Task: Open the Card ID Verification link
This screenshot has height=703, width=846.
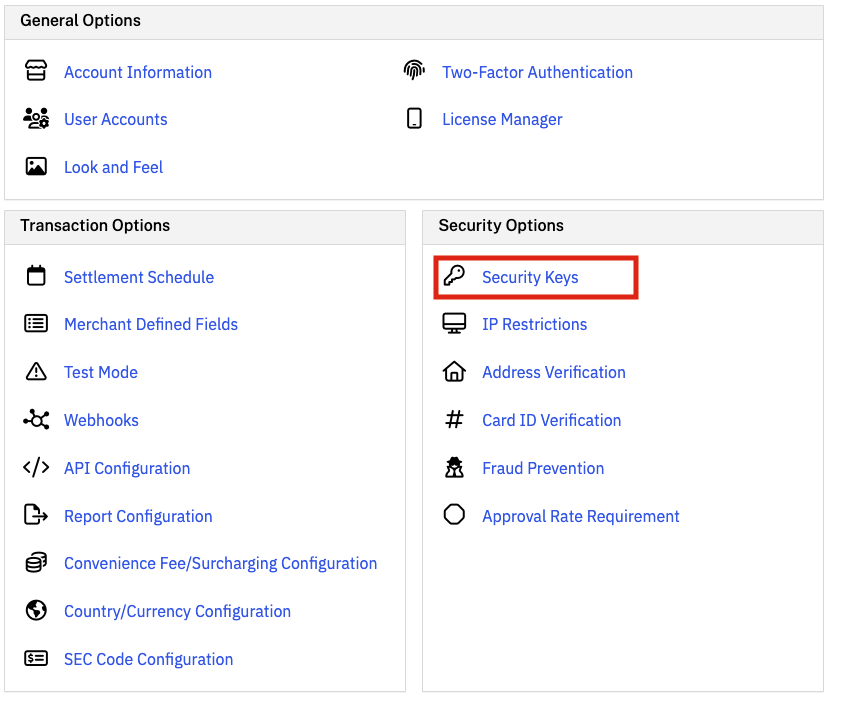Action: [551, 420]
